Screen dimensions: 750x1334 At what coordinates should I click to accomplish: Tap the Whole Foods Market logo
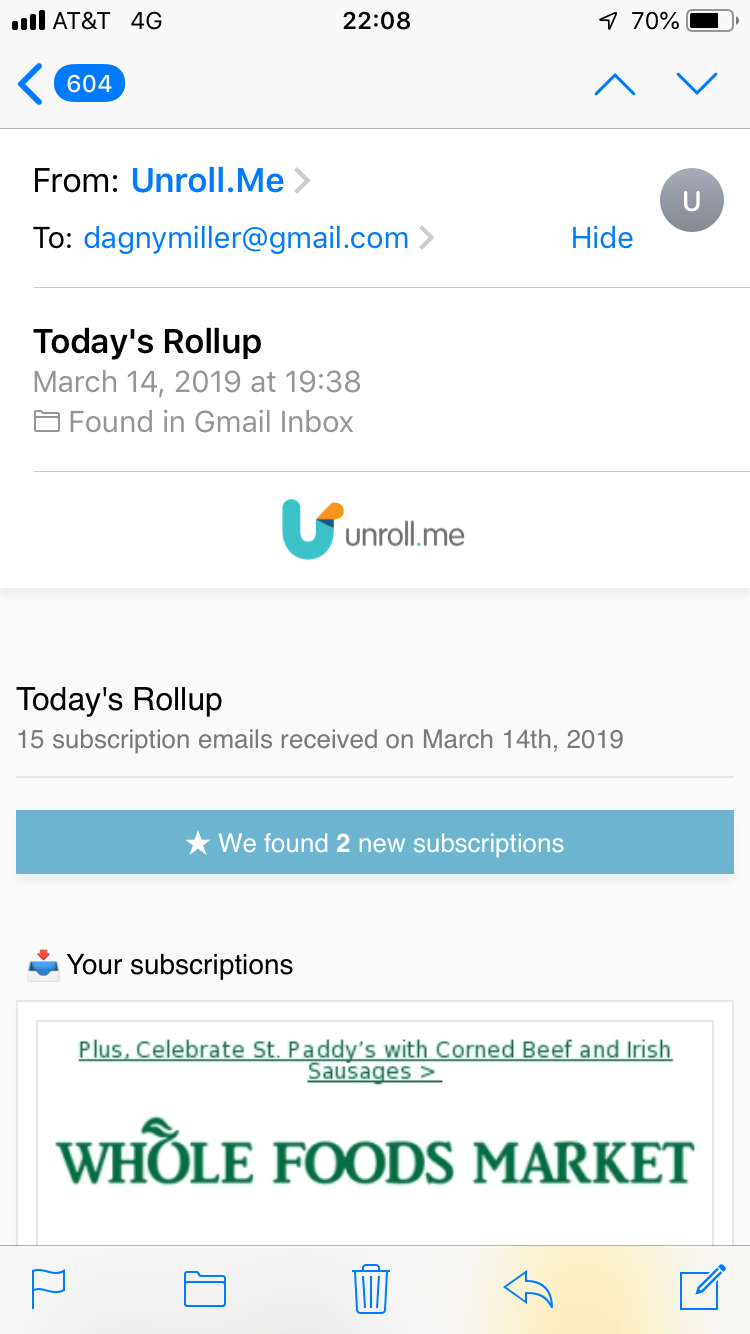(375, 1160)
